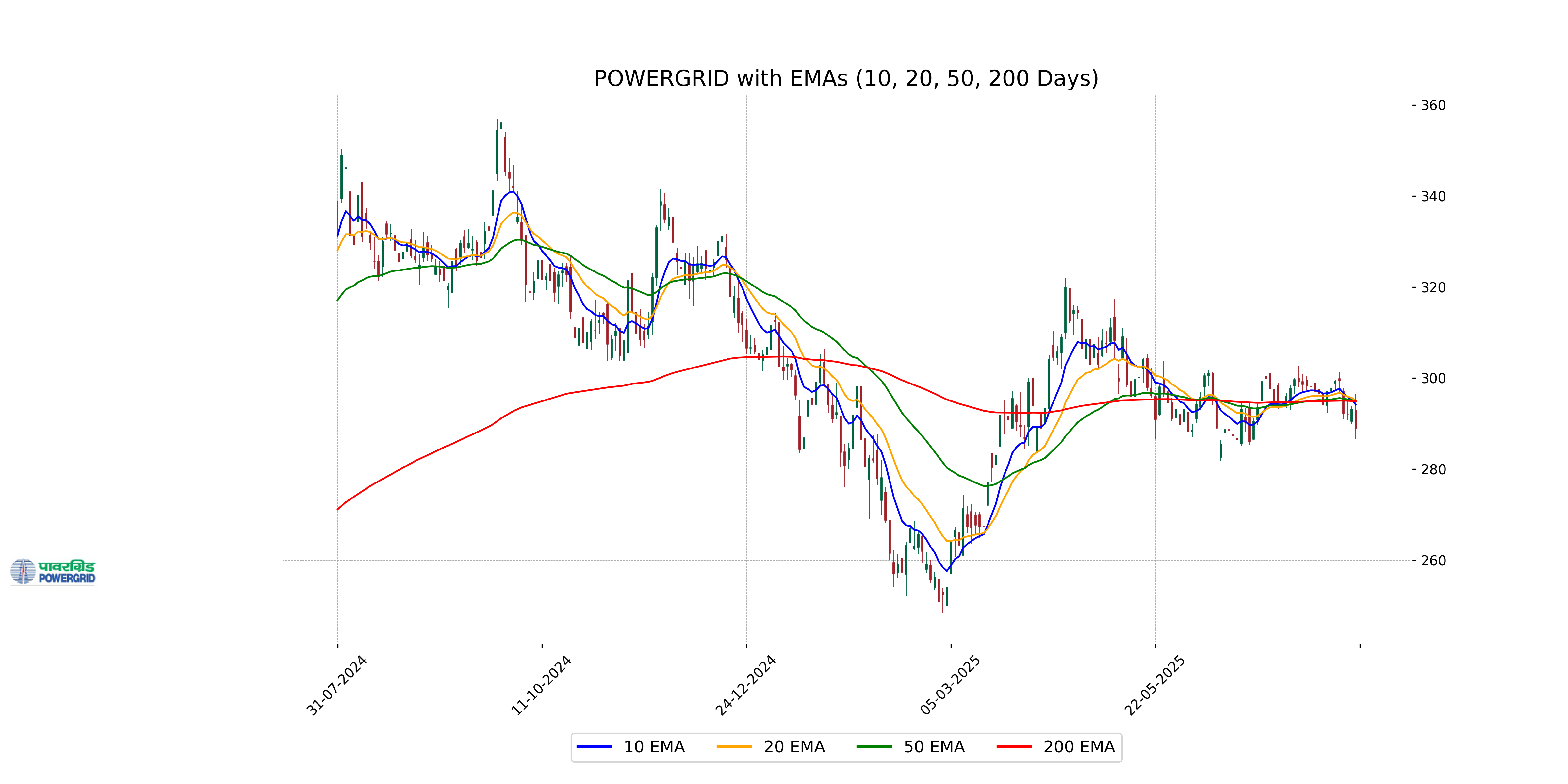Click the 340 y-axis price label
Screen dimensions: 1568x784
pyautogui.click(x=1433, y=196)
